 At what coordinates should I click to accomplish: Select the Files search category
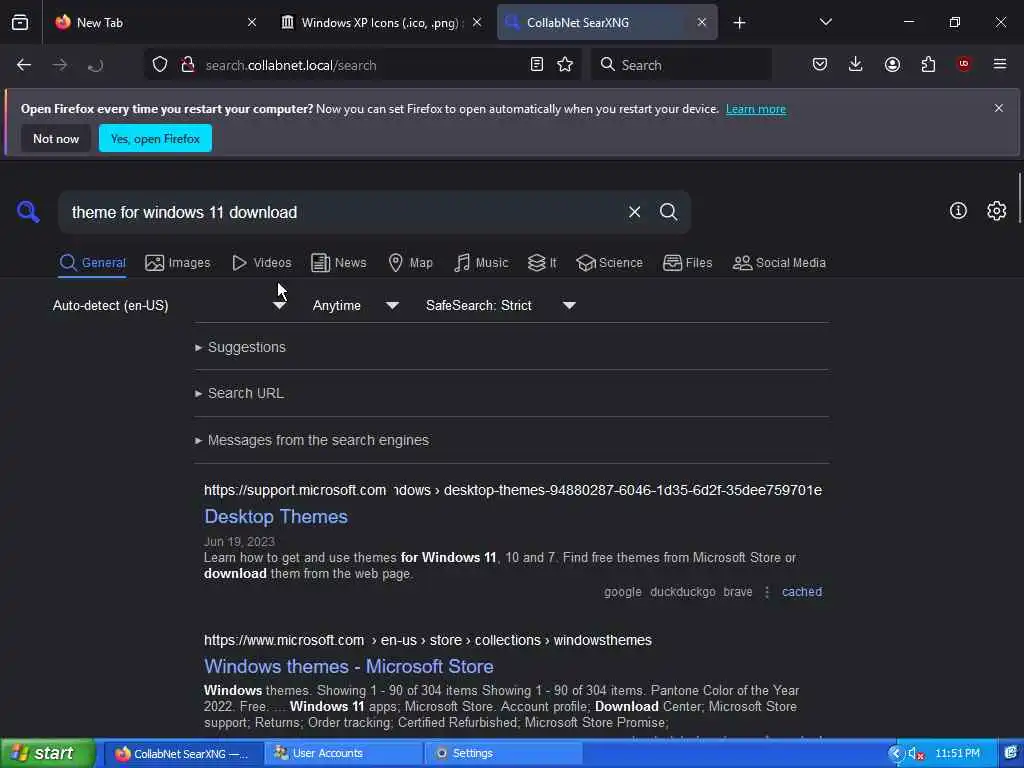[x=688, y=263]
